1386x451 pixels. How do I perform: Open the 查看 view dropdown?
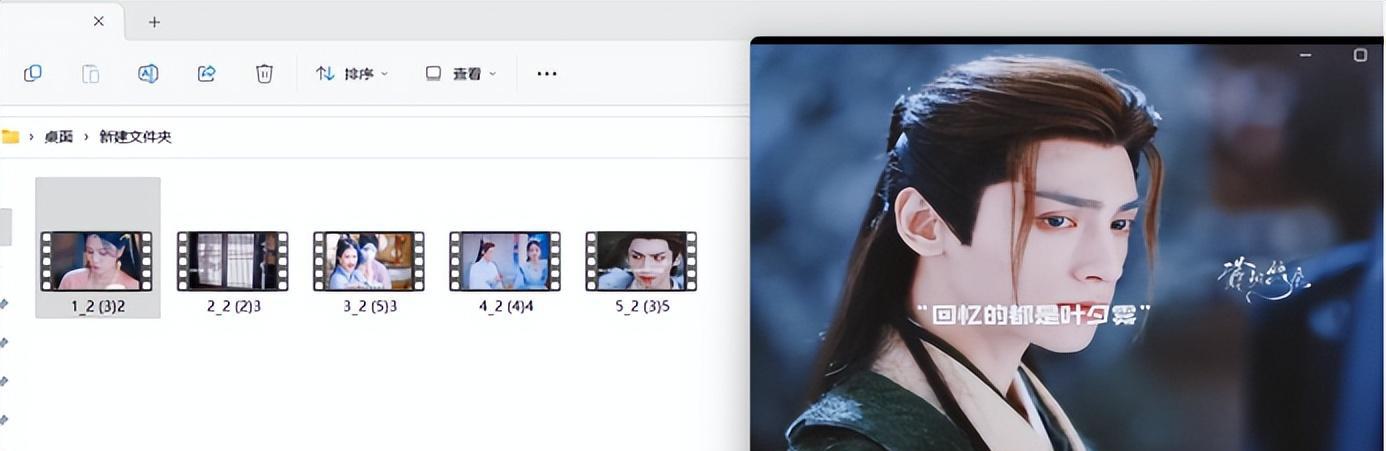coord(460,73)
